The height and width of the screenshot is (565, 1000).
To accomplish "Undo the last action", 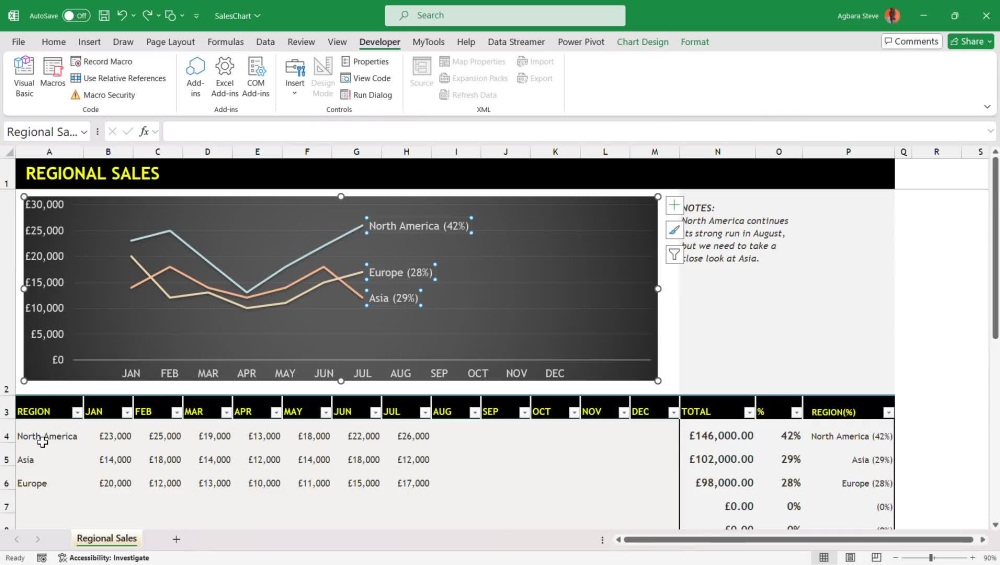I will tap(122, 15).
